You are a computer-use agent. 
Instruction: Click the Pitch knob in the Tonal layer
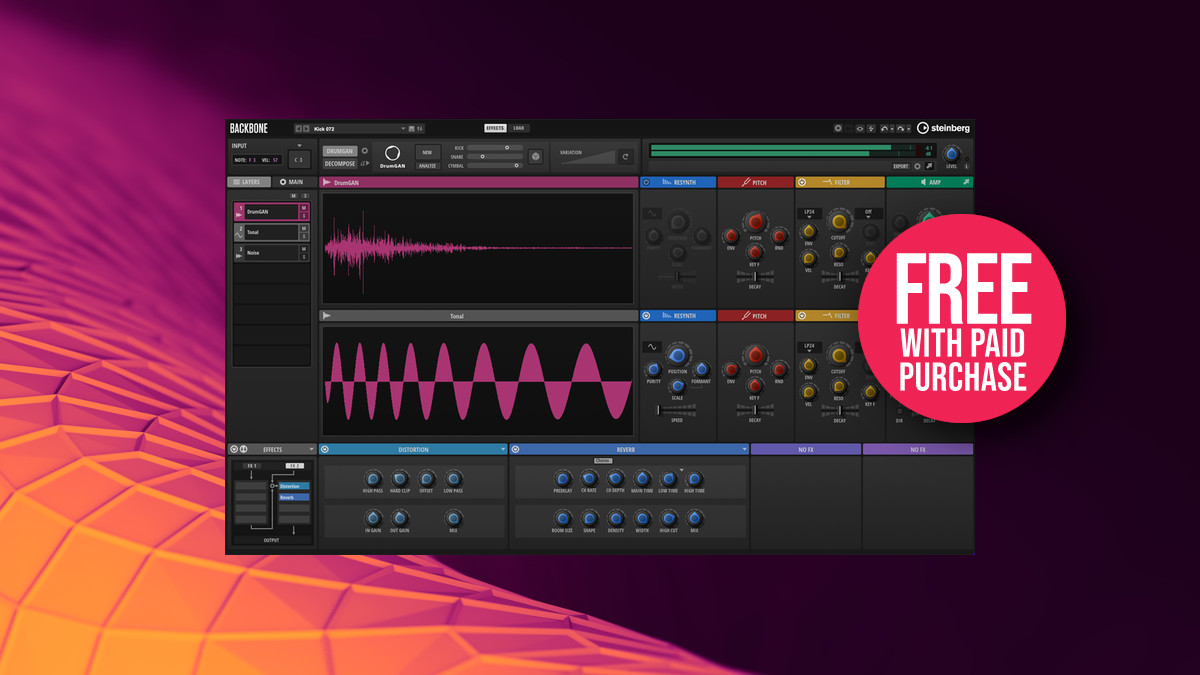click(755, 355)
